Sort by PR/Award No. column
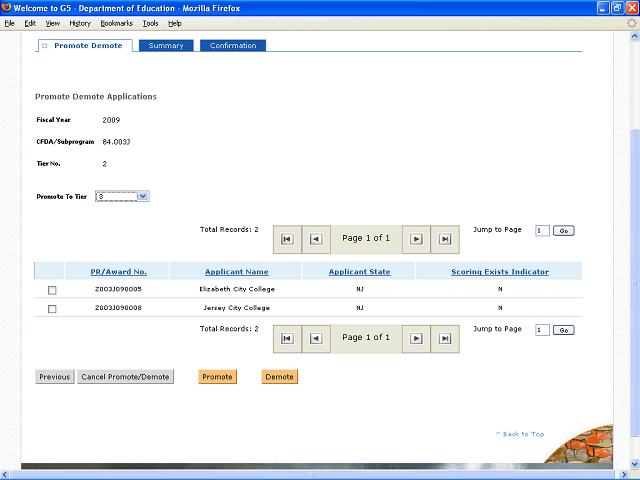The image size is (640, 480). (x=118, y=272)
